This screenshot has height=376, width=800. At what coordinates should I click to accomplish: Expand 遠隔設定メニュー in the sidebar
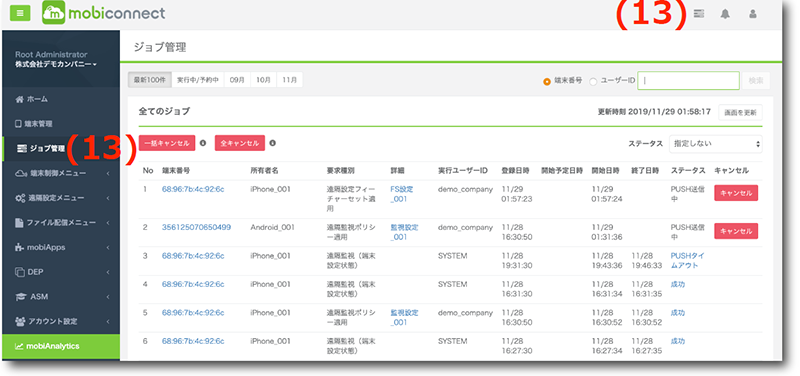click(61, 198)
